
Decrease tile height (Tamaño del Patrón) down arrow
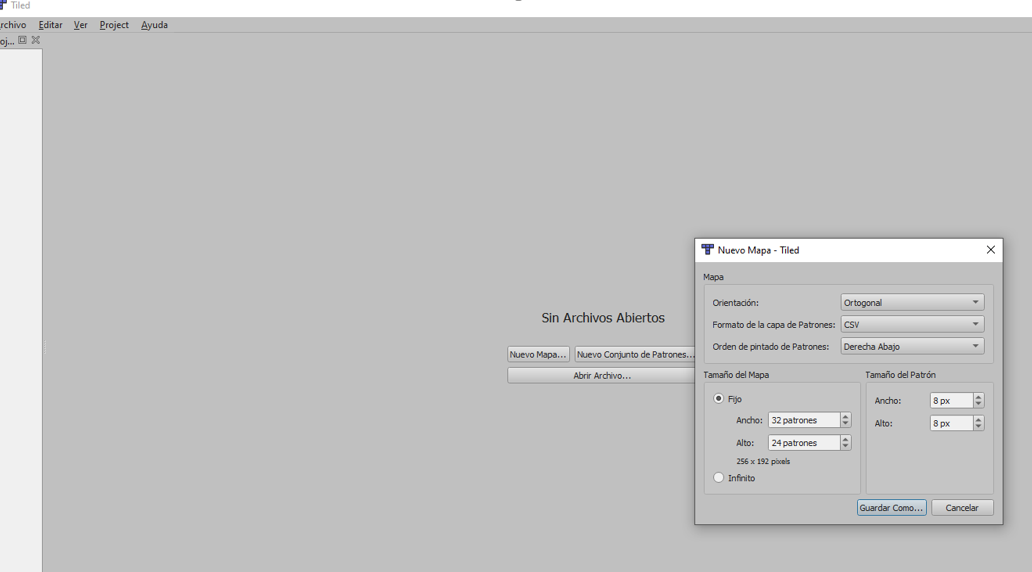[x=978, y=427]
